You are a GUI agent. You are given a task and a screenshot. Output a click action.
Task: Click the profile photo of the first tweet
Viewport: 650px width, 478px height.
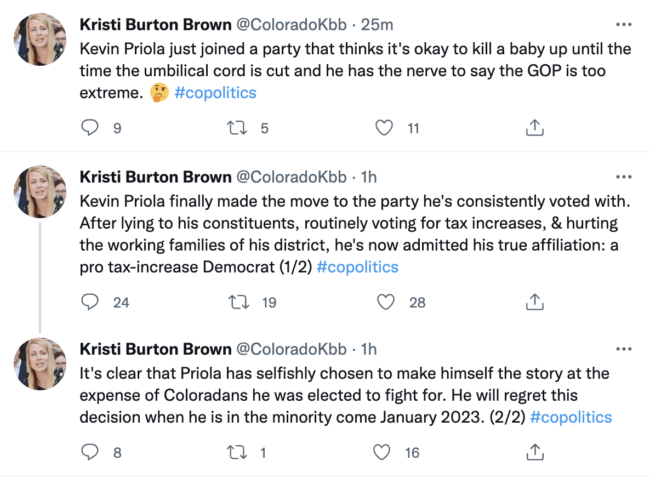click(40, 40)
